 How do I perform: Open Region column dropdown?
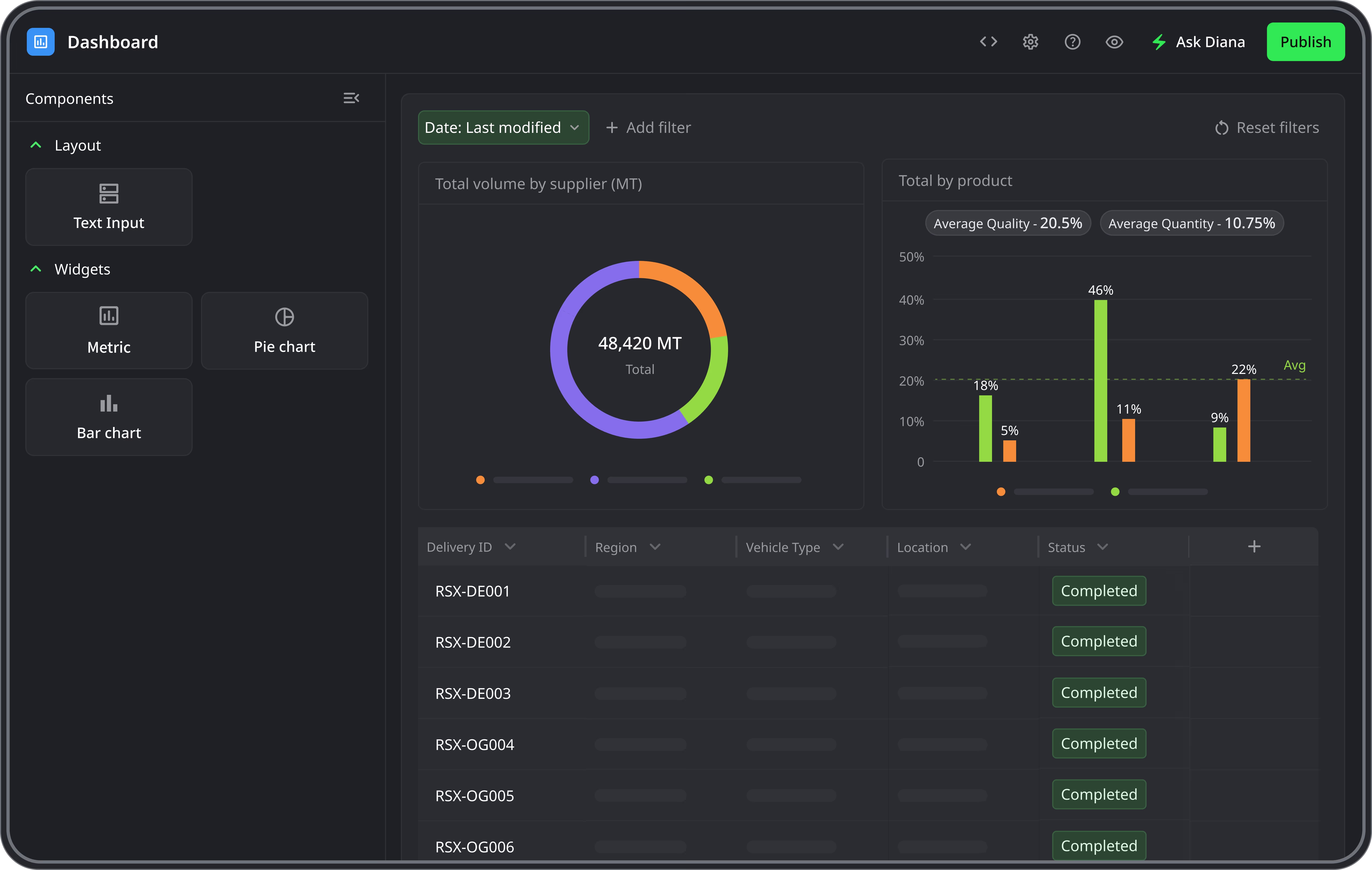tap(655, 547)
